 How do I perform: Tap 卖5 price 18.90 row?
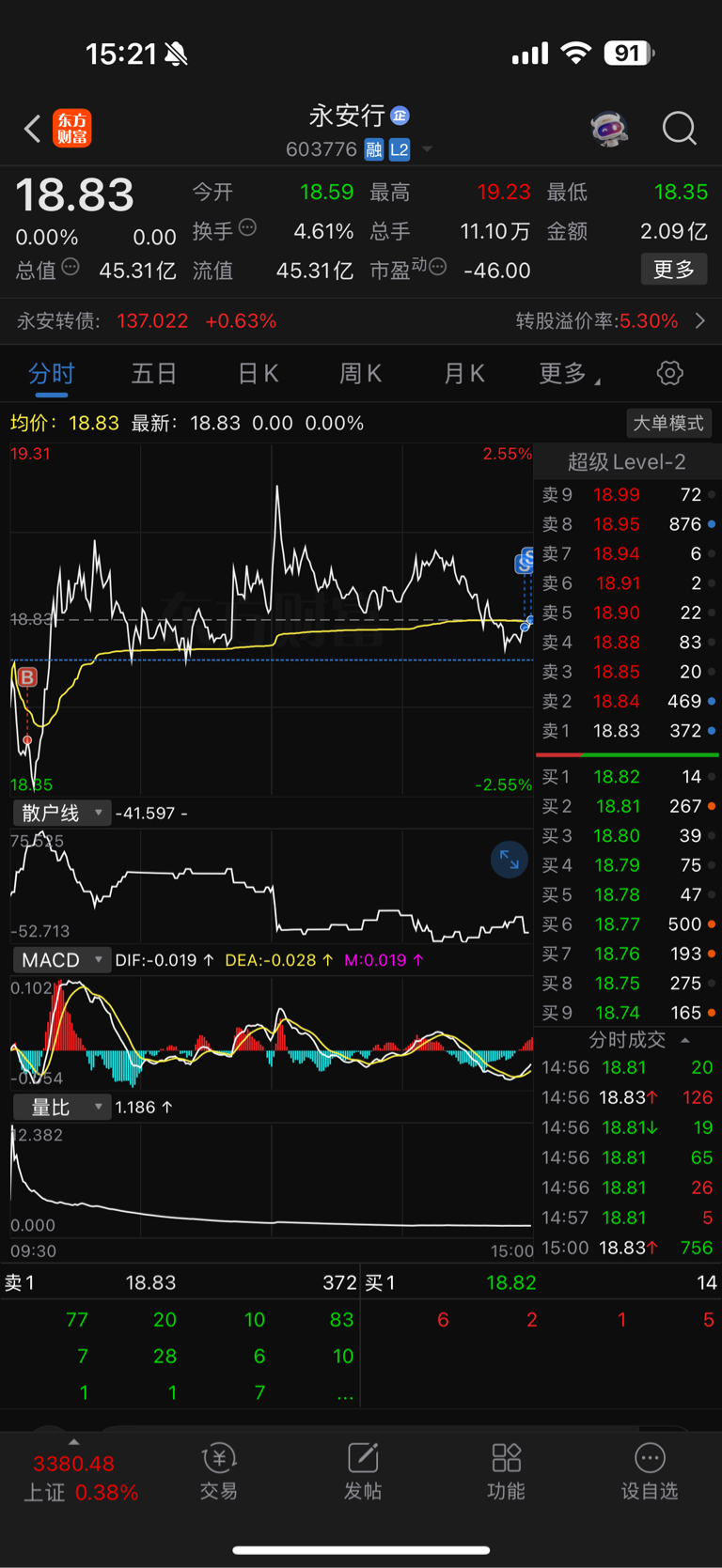[627, 613]
